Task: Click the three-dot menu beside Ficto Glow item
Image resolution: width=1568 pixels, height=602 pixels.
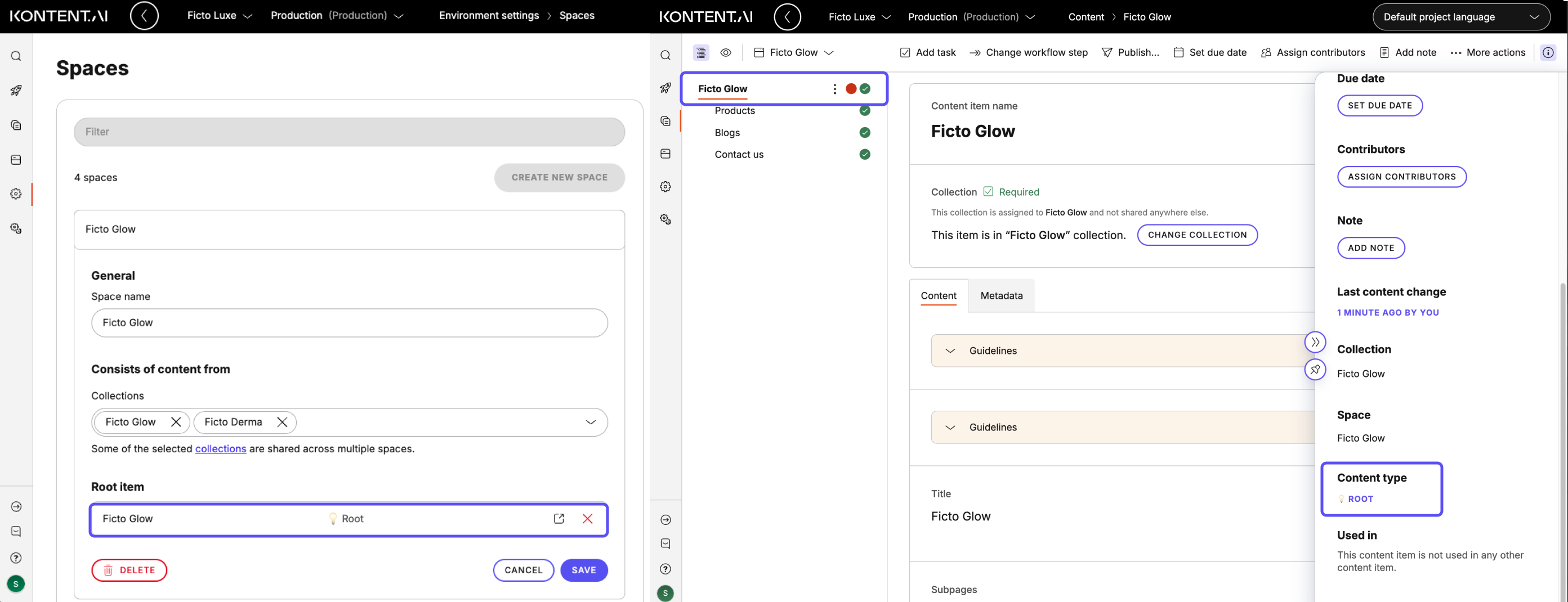Action: (834, 88)
